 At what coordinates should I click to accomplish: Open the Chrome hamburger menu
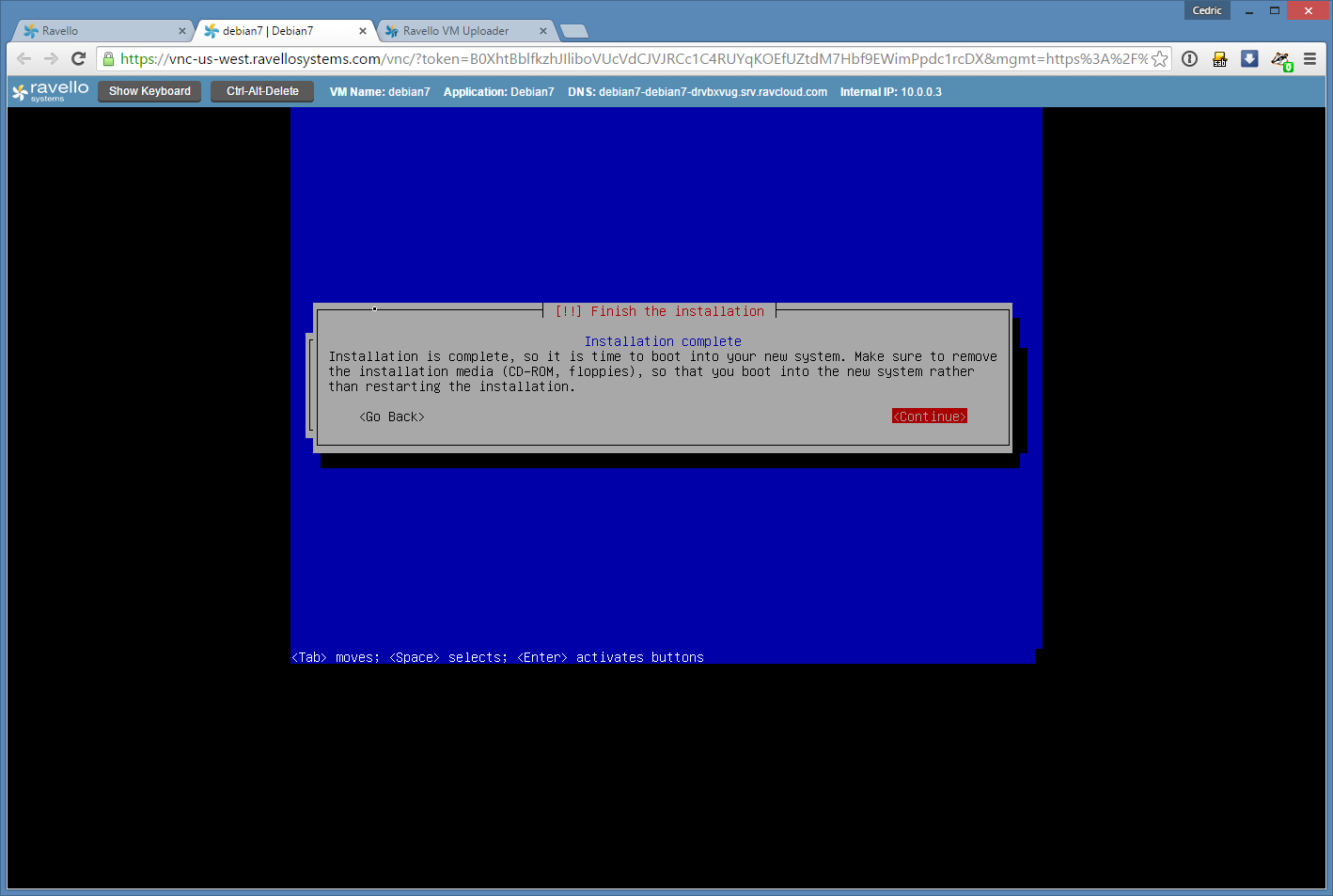click(1309, 59)
